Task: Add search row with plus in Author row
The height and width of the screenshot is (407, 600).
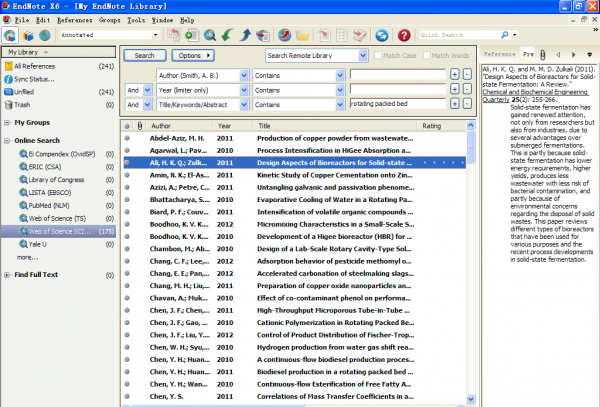Action: pyautogui.click(x=454, y=74)
